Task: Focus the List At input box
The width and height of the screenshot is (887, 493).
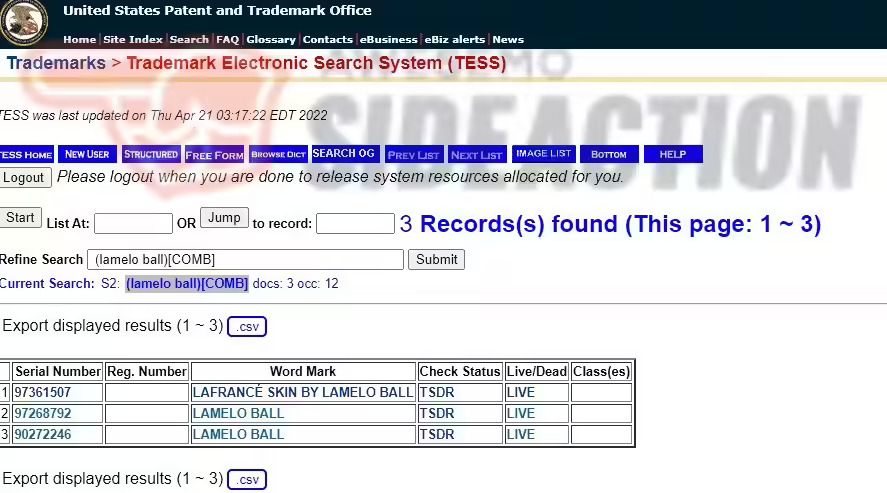Action: 133,223
